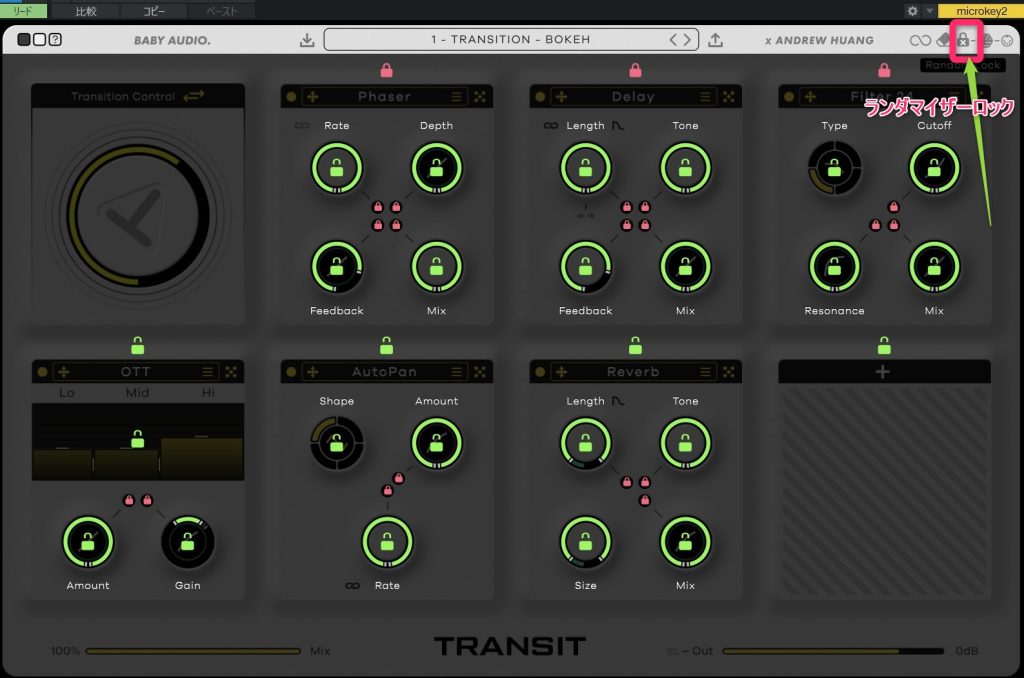Click the Randomizer Lock icon in header
Screen dimensions: 1024x678
point(962,41)
